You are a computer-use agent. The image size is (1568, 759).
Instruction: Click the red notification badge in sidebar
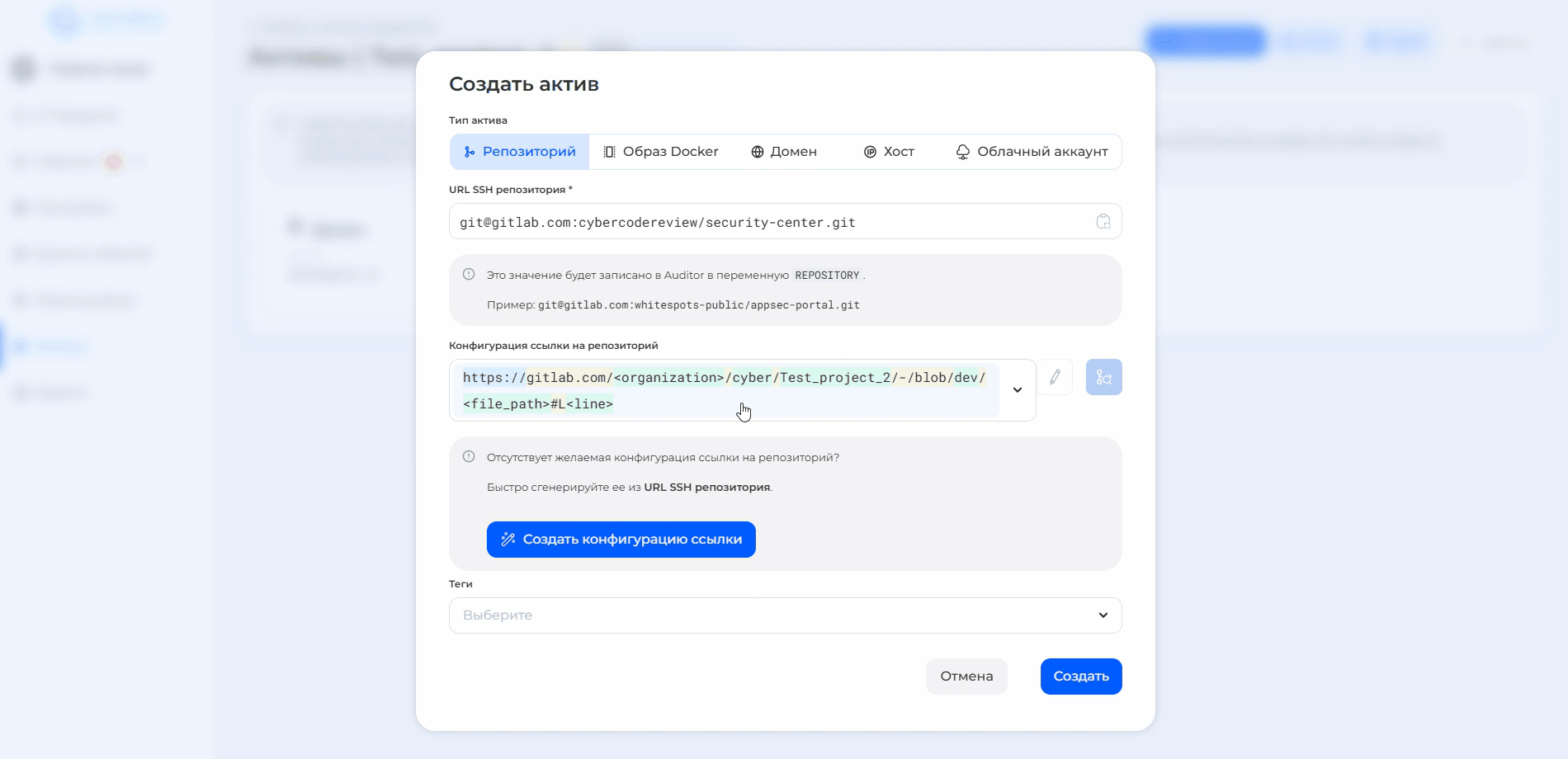click(x=114, y=162)
